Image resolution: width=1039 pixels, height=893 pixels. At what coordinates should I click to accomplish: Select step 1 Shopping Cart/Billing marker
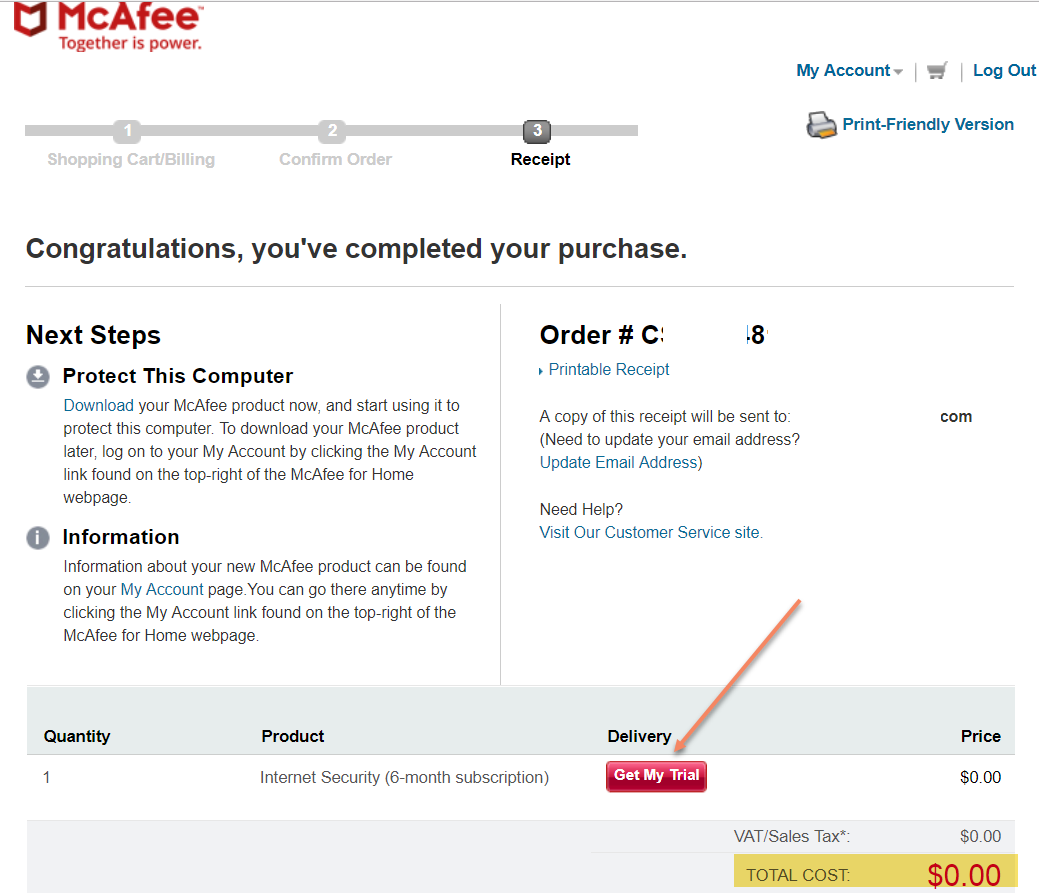coord(127,131)
